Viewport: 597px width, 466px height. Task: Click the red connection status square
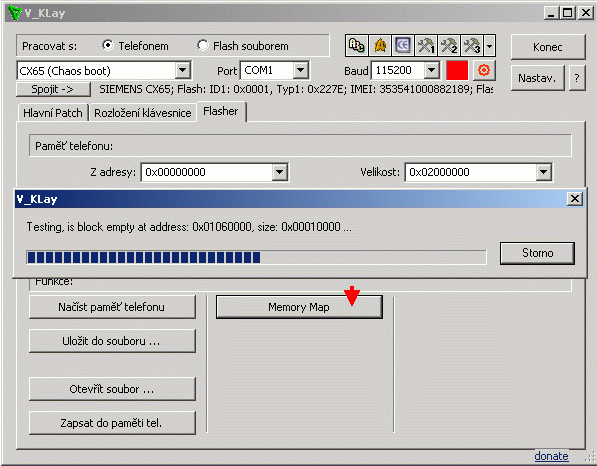click(457, 70)
